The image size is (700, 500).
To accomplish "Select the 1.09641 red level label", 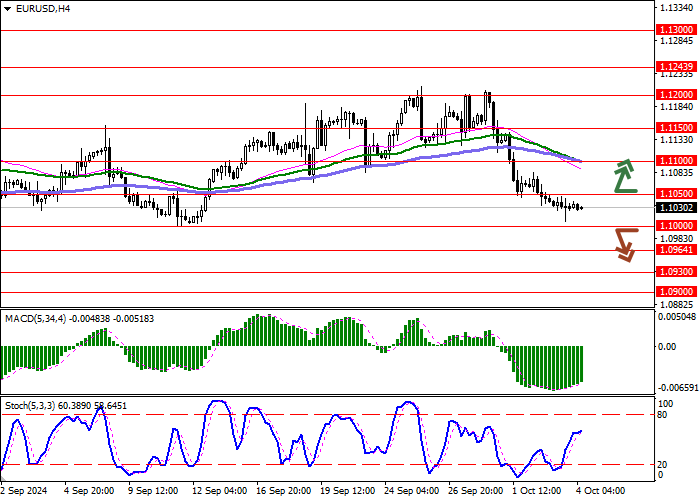I will [676, 250].
